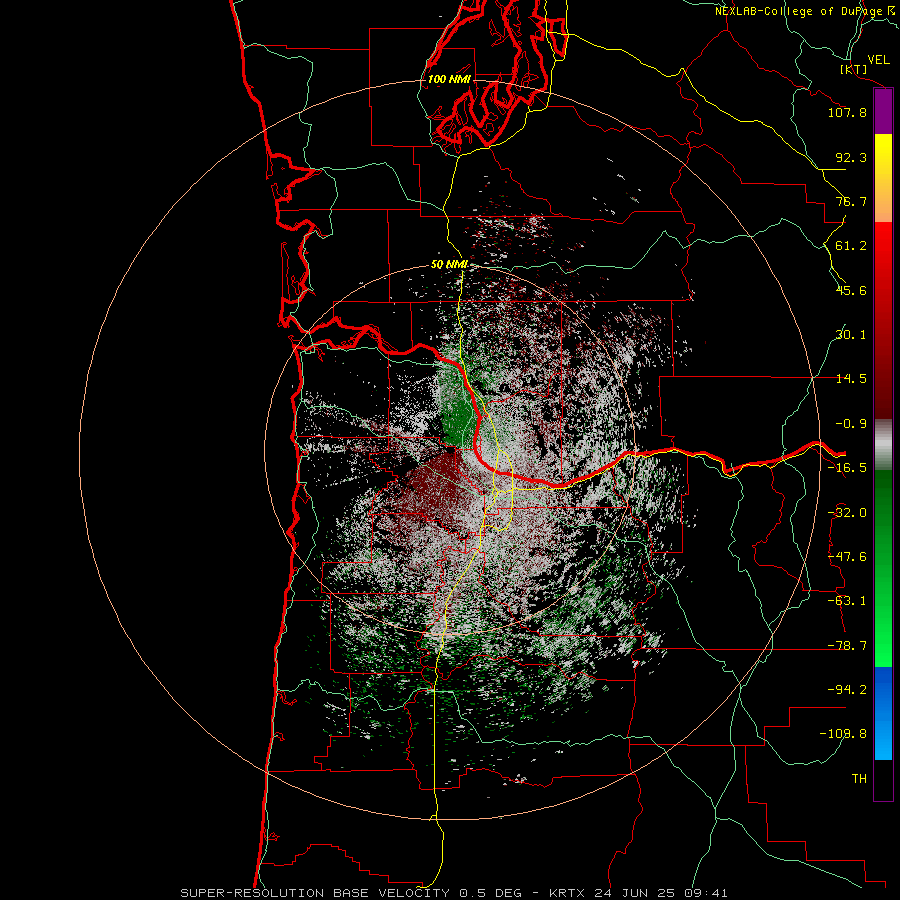Click the -78.7 velocity scale value

pos(847,645)
